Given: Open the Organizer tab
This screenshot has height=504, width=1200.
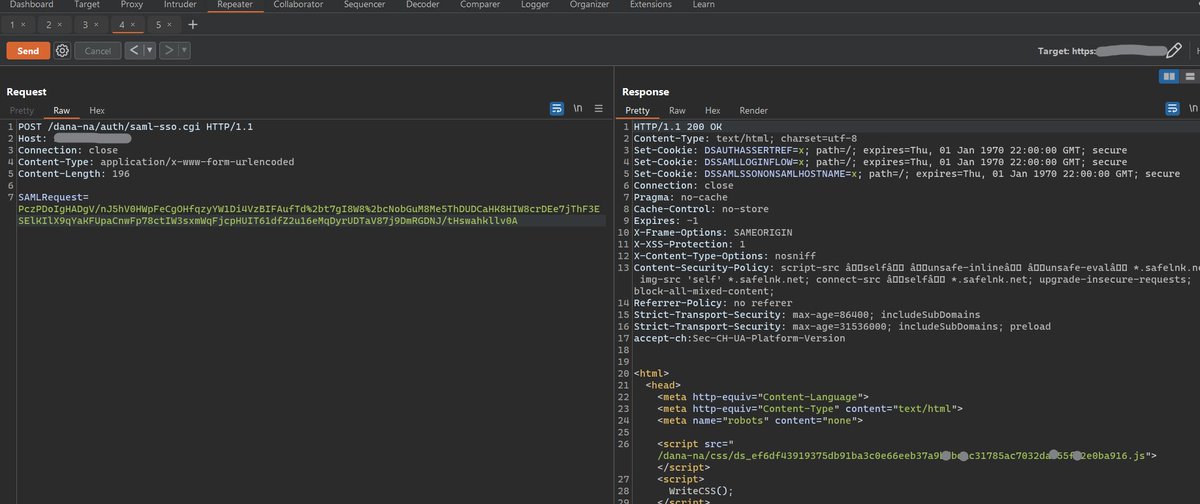Looking at the screenshot, I should (589, 5).
